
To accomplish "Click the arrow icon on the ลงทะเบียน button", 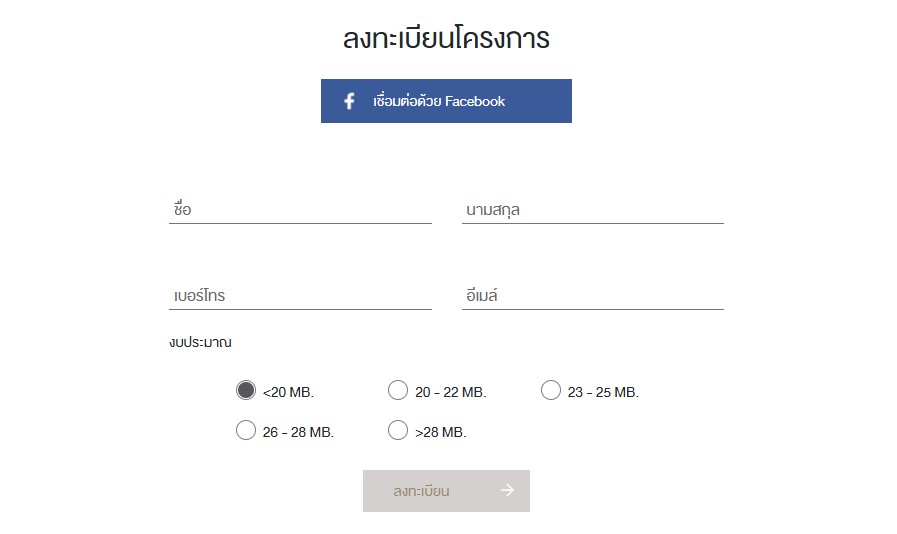I will (507, 490).
